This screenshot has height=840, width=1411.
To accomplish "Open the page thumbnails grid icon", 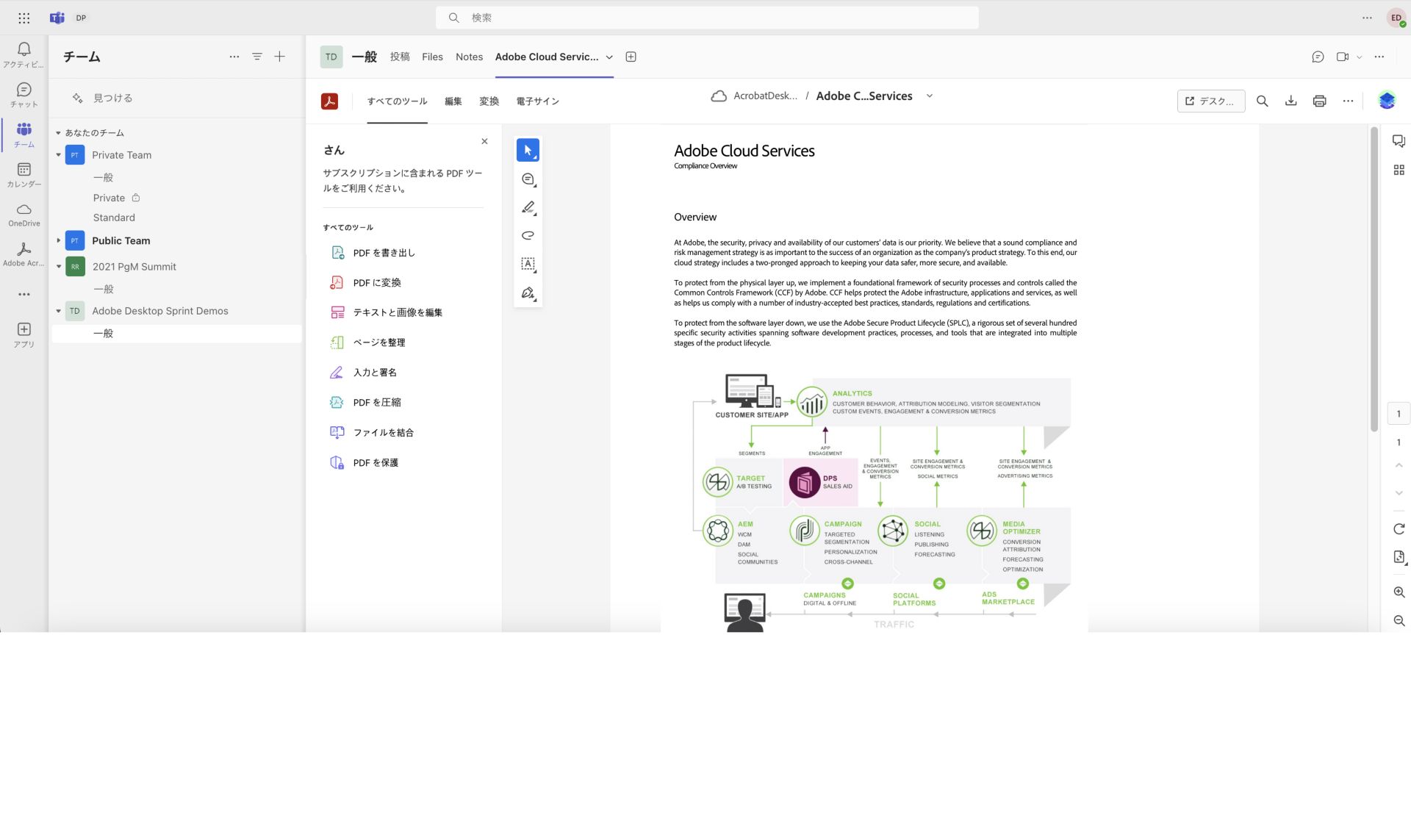I will 1399,170.
